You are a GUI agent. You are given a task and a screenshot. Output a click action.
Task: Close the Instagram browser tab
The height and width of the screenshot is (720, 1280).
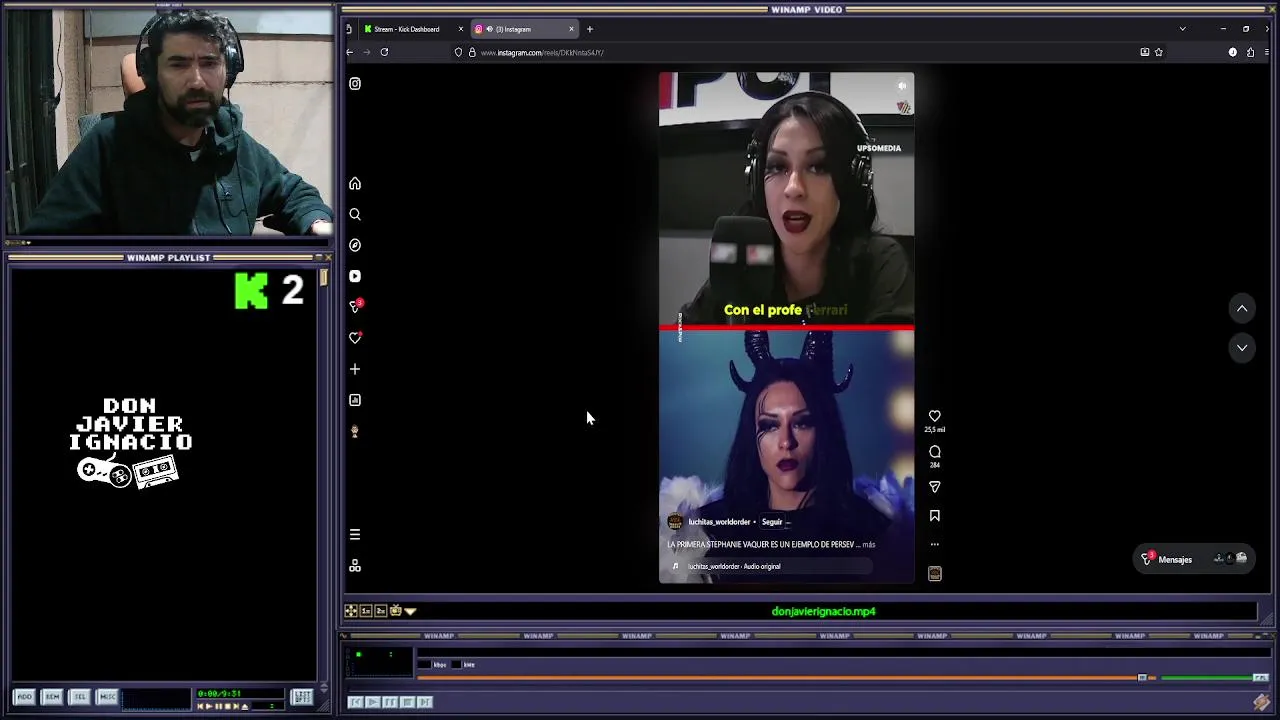click(572, 29)
